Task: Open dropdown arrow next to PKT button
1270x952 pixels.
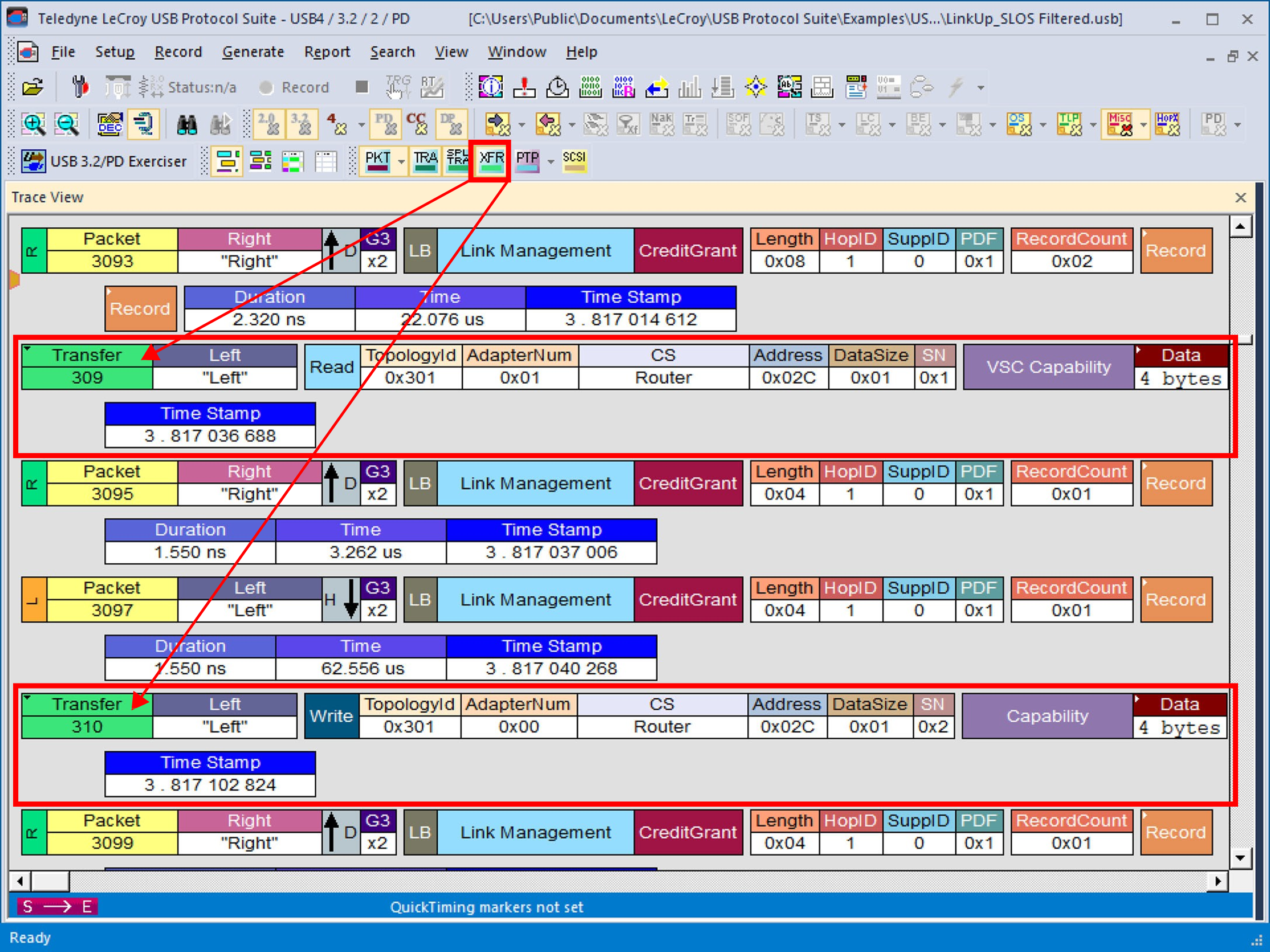Action: [x=401, y=161]
